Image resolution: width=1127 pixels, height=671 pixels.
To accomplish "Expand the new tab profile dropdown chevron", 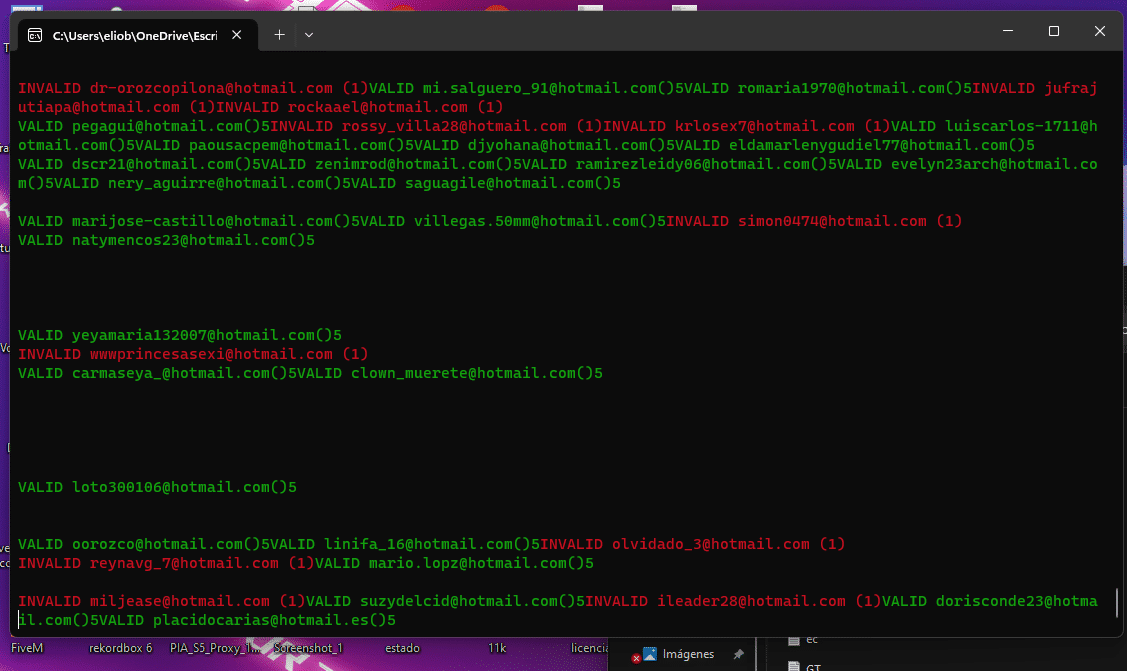I will pos(309,34).
